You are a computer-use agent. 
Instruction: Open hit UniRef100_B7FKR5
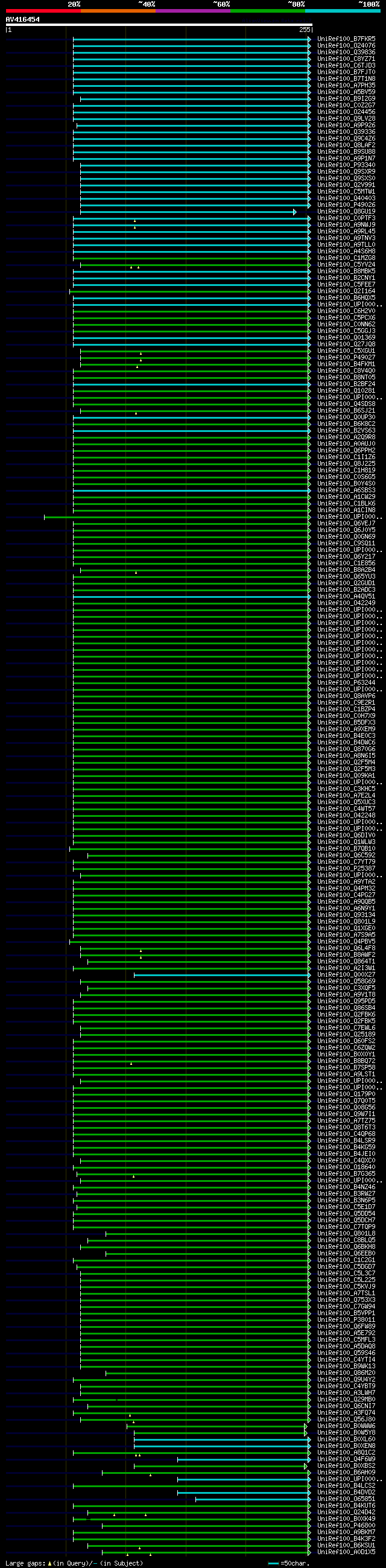coord(346,39)
